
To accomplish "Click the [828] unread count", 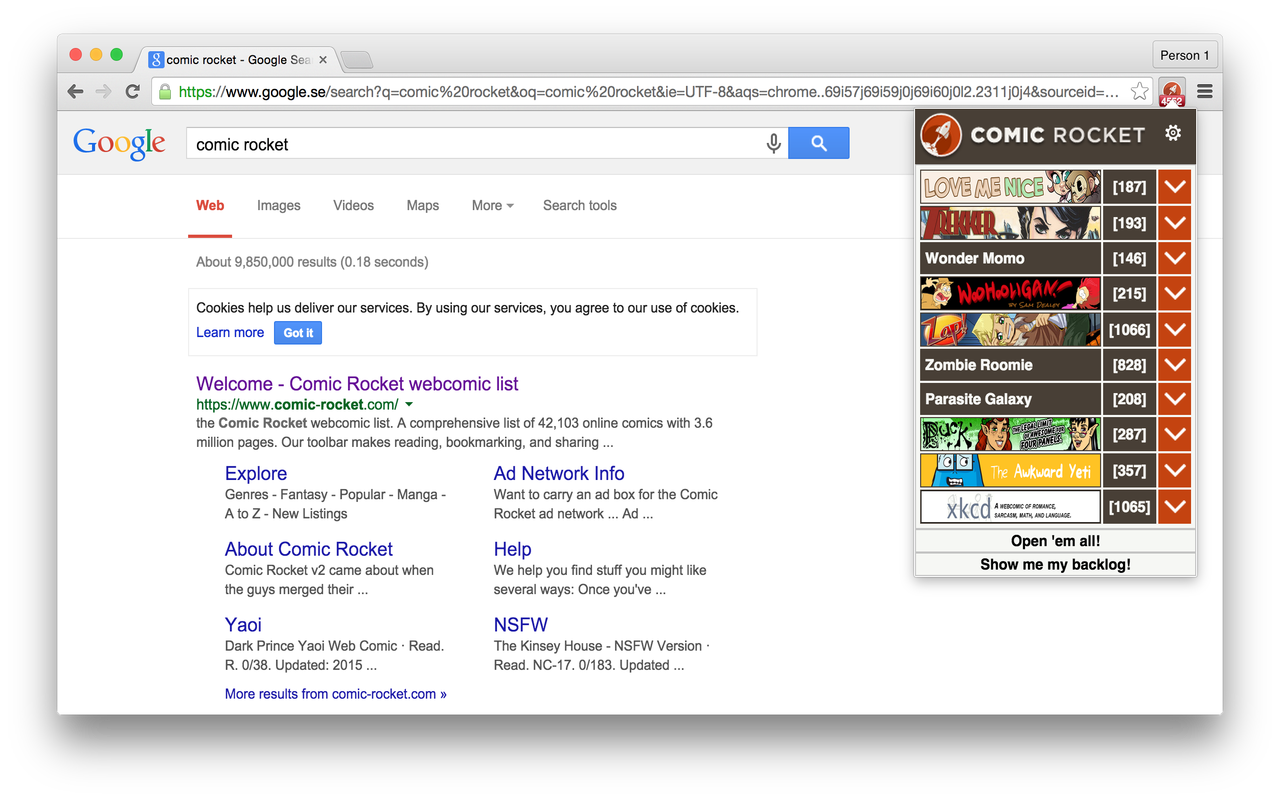I will click(x=1130, y=365).
